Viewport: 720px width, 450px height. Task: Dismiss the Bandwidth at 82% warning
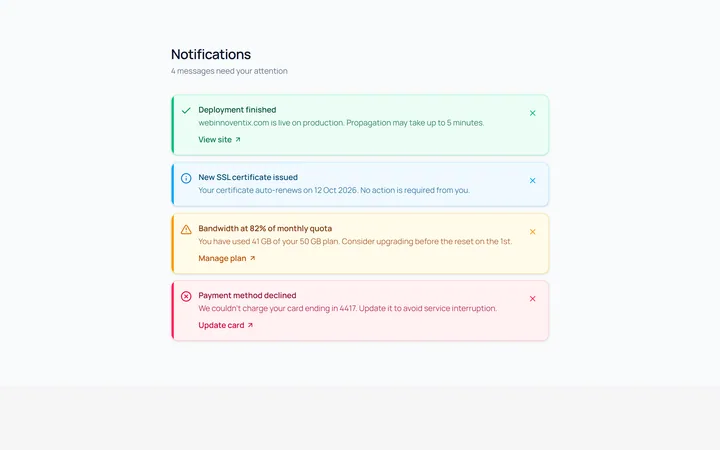[532, 232]
